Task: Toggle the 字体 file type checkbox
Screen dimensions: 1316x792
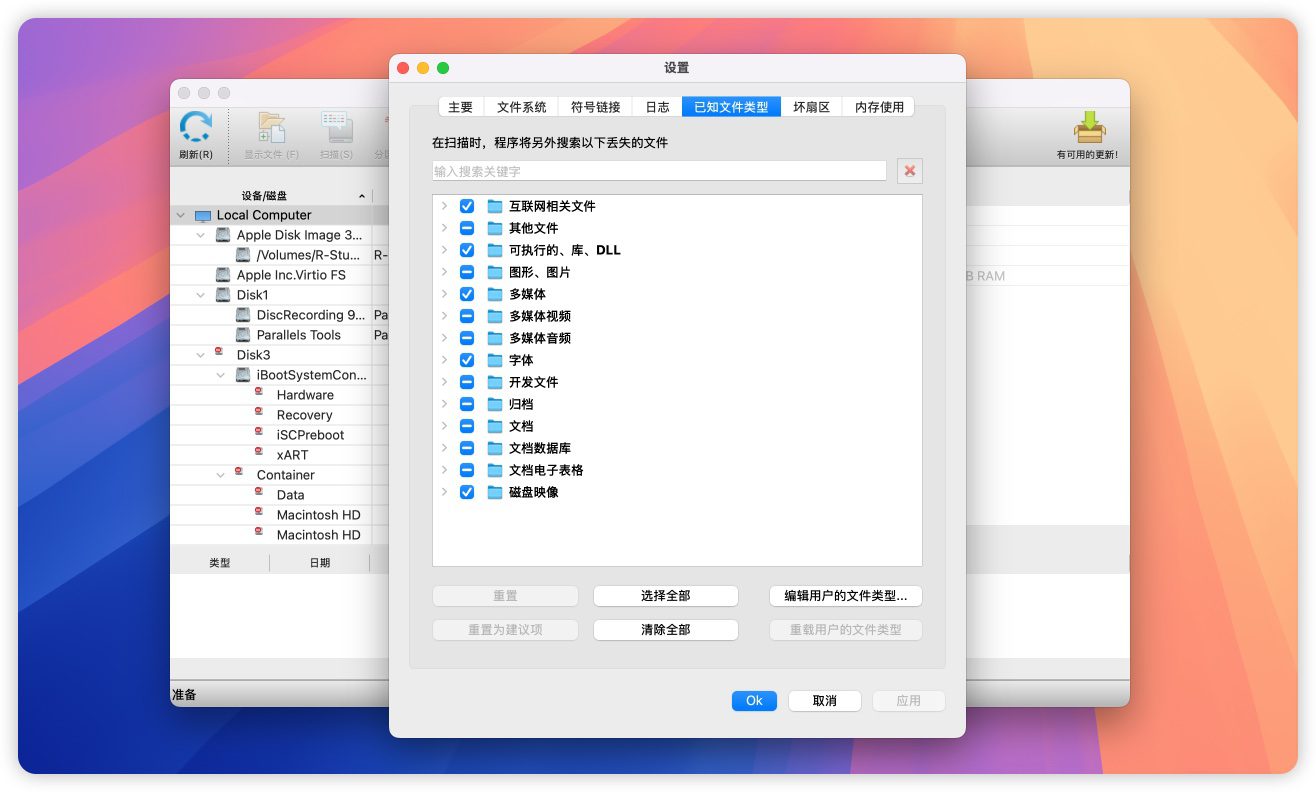Action: click(x=467, y=360)
